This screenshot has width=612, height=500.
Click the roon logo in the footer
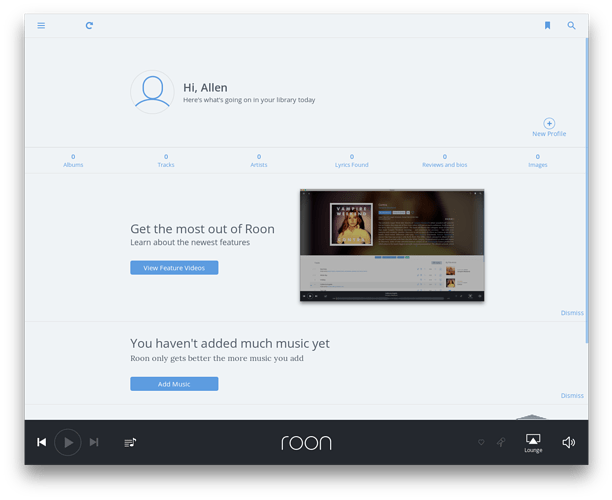point(306,443)
